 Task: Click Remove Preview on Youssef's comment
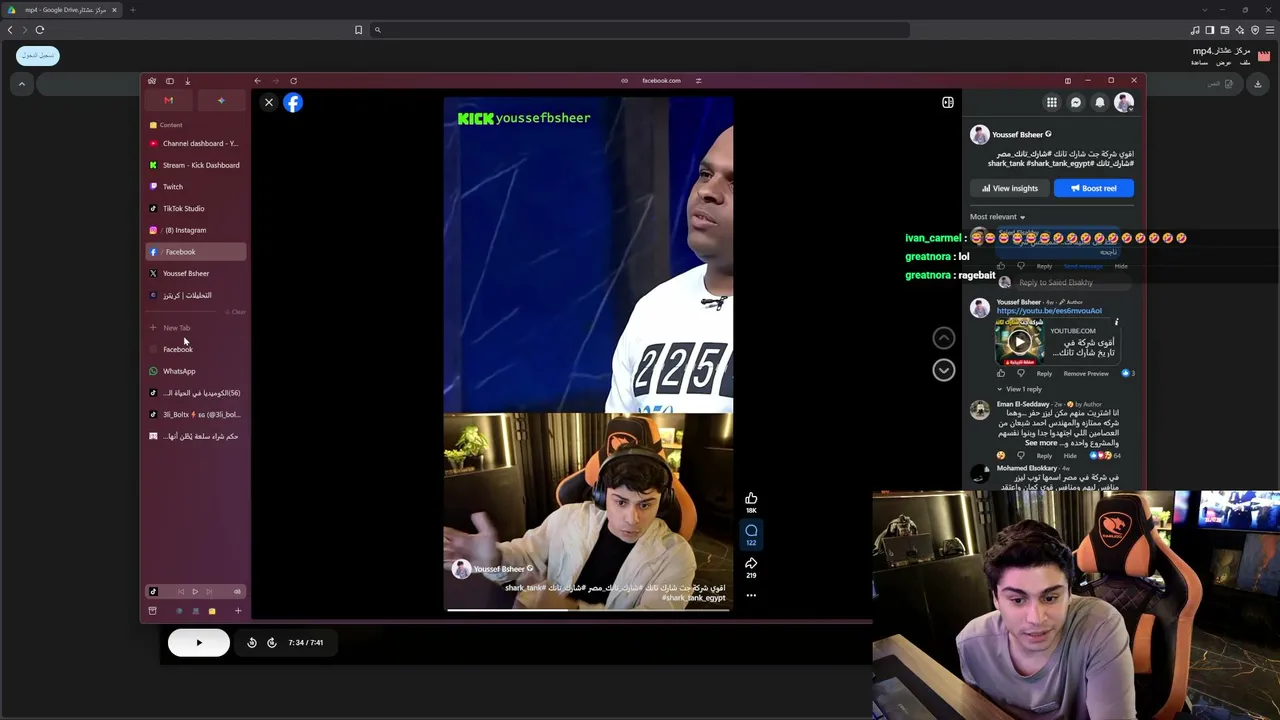click(1086, 373)
